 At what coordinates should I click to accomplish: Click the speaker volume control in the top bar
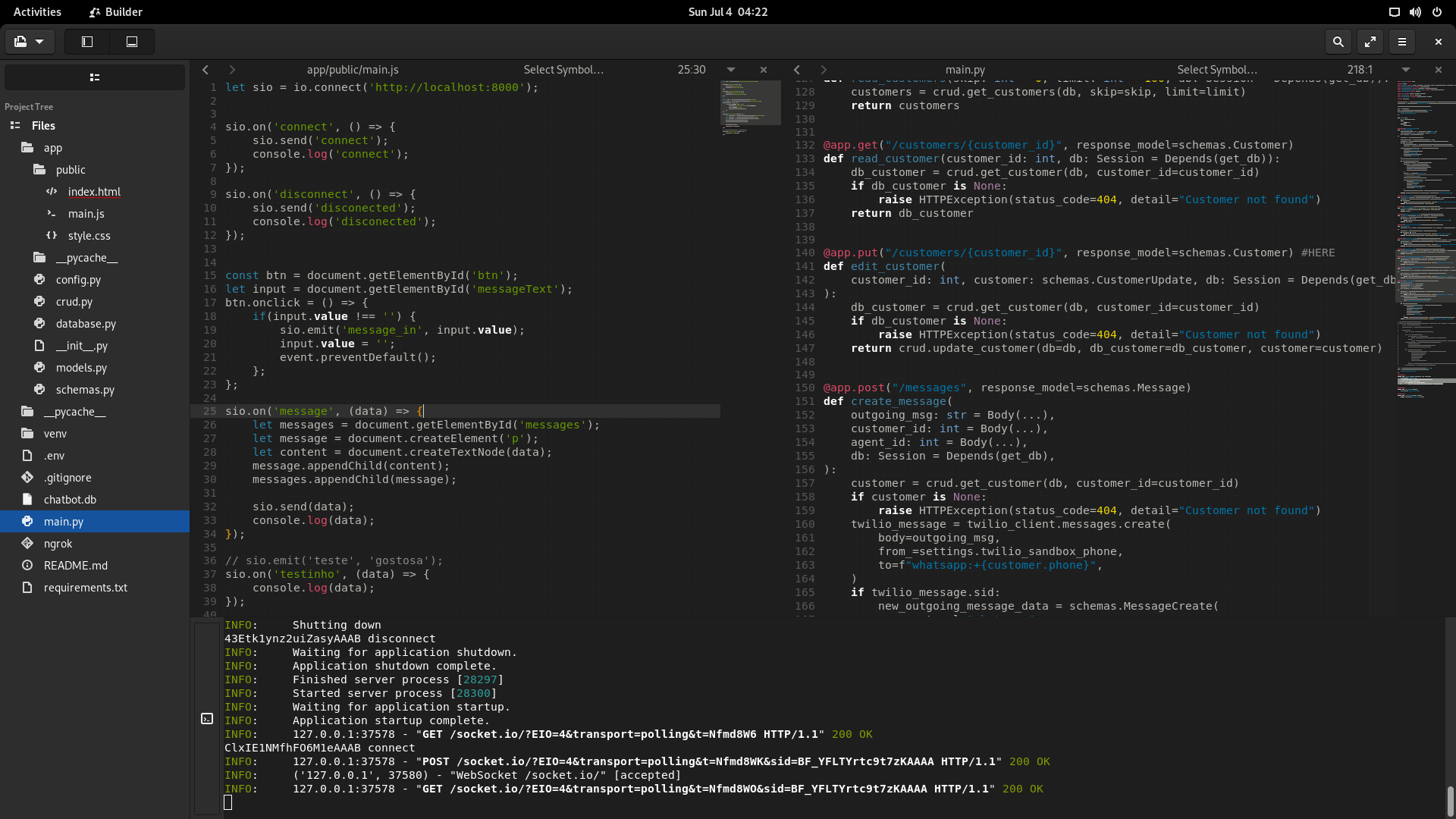point(1415,11)
